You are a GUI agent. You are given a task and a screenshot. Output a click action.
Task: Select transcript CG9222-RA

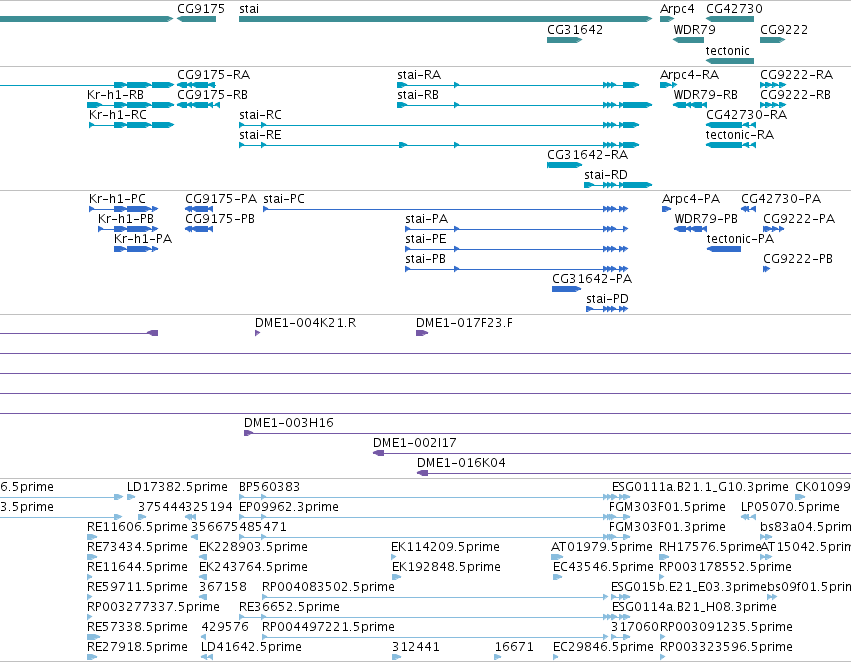pyautogui.click(x=773, y=85)
